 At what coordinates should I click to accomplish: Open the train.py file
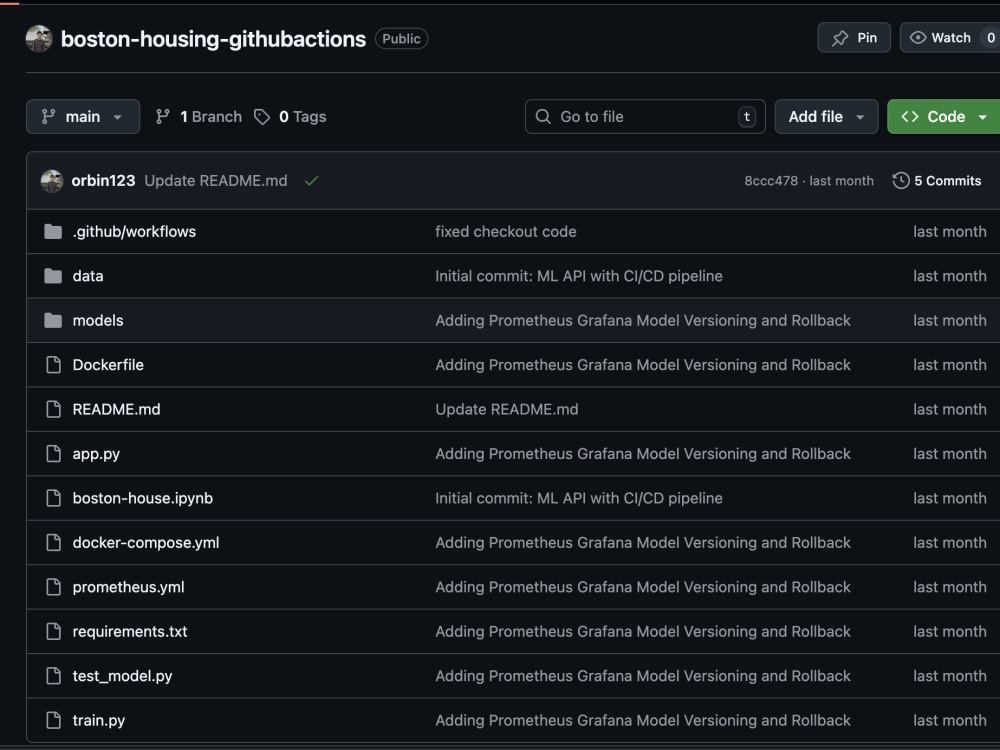(99, 721)
